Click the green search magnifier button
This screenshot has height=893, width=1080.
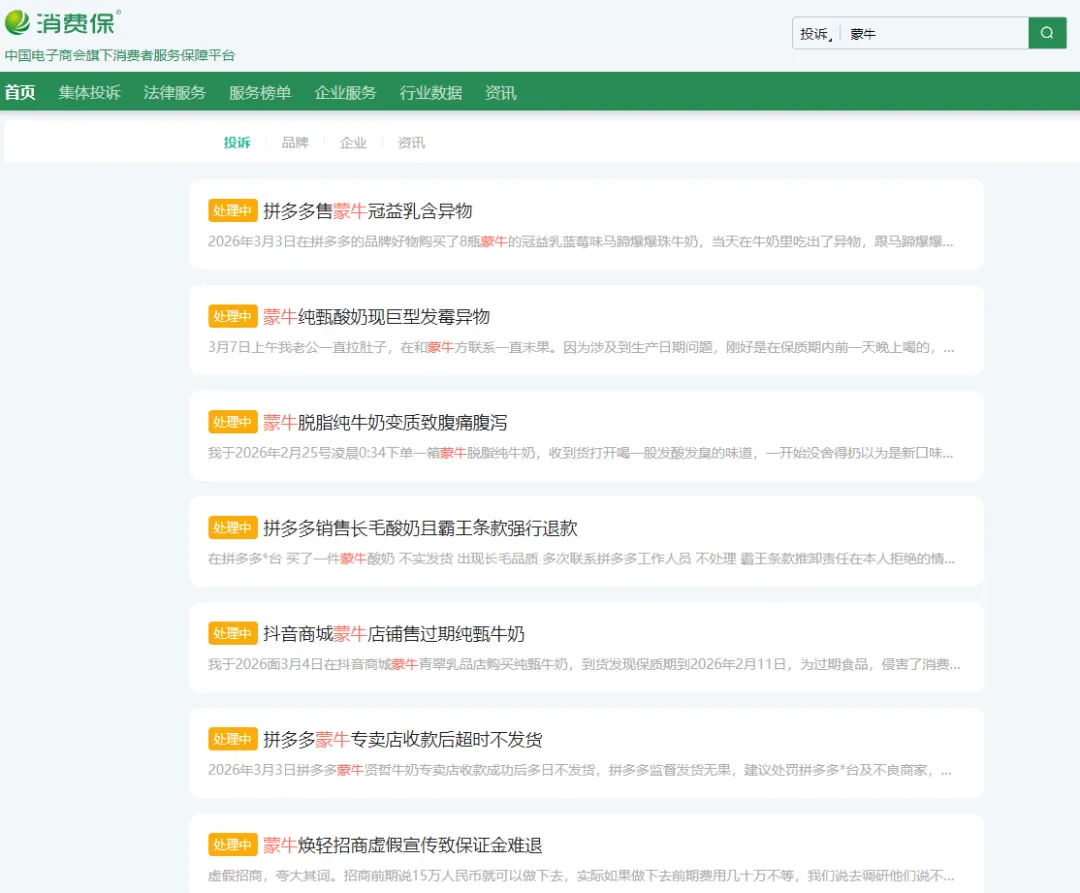pos(1047,33)
